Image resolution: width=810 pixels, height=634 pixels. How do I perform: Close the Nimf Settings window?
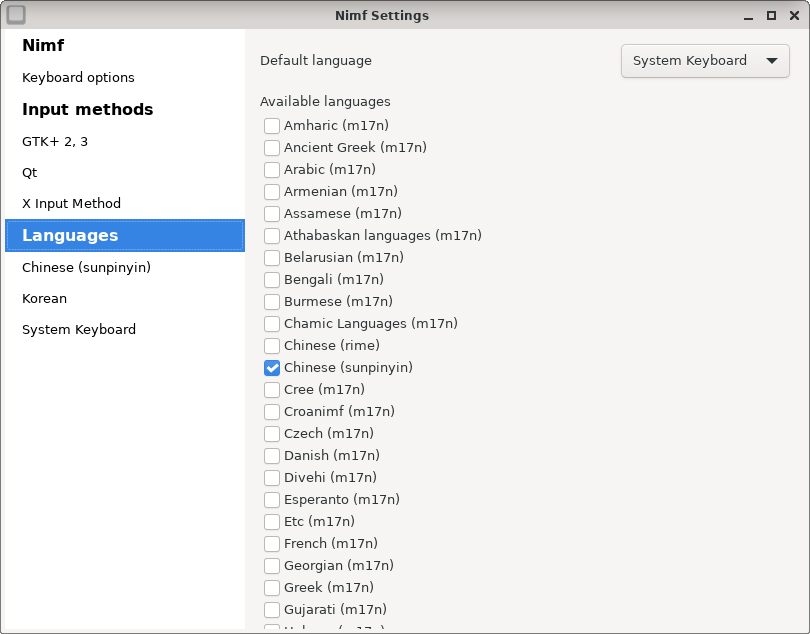pyautogui.click(x=795, y=16)
